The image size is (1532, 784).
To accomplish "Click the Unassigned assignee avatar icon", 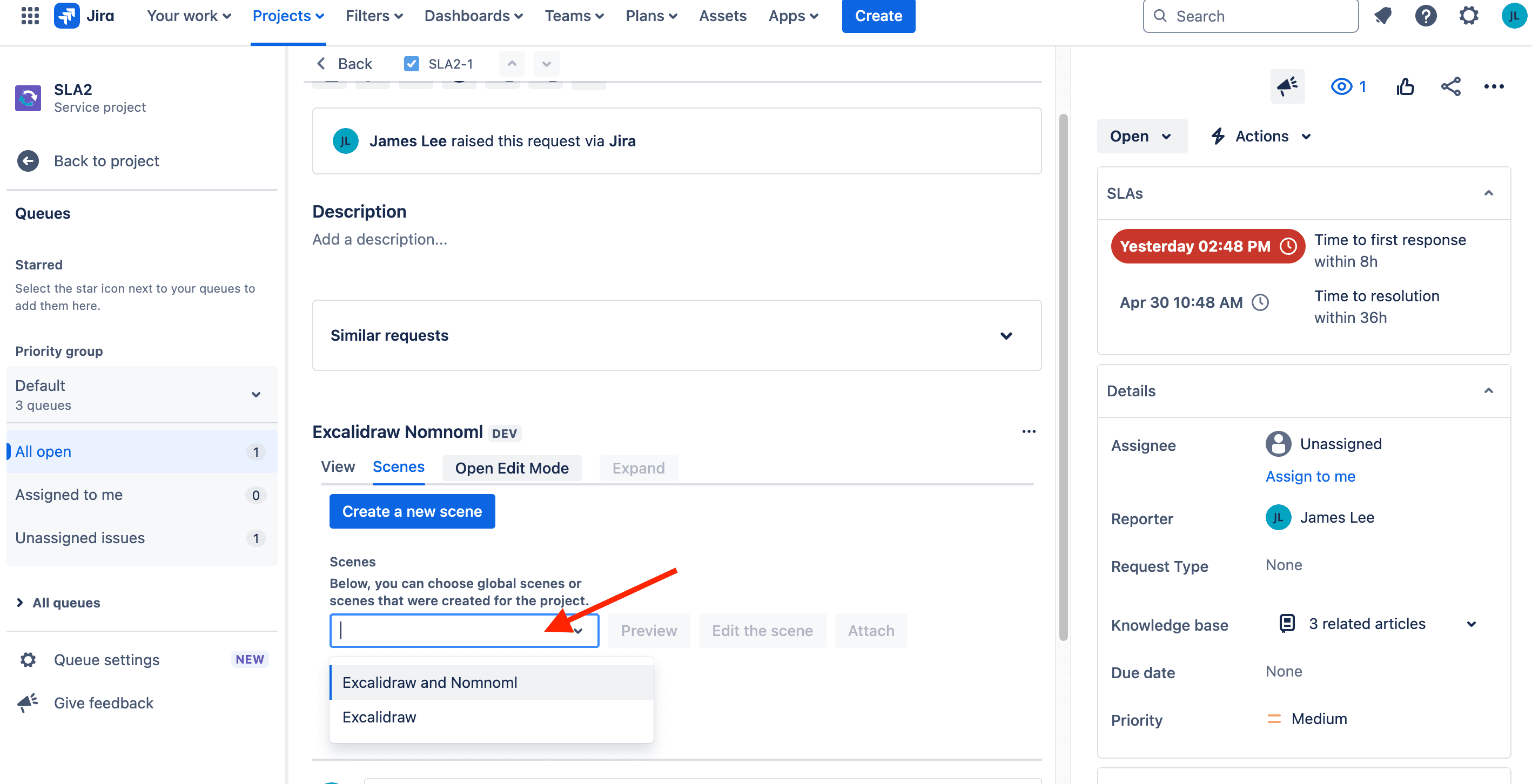I will [1278, 444].
